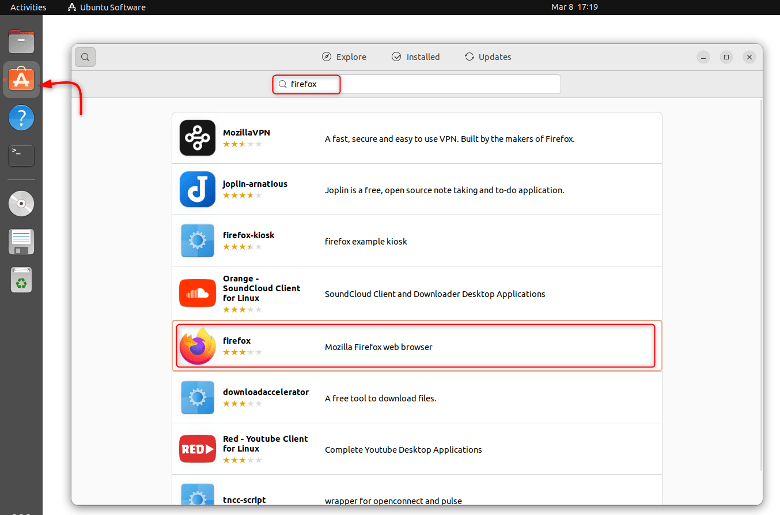
Task: Open Files from the dock
Action: point(21,42)
